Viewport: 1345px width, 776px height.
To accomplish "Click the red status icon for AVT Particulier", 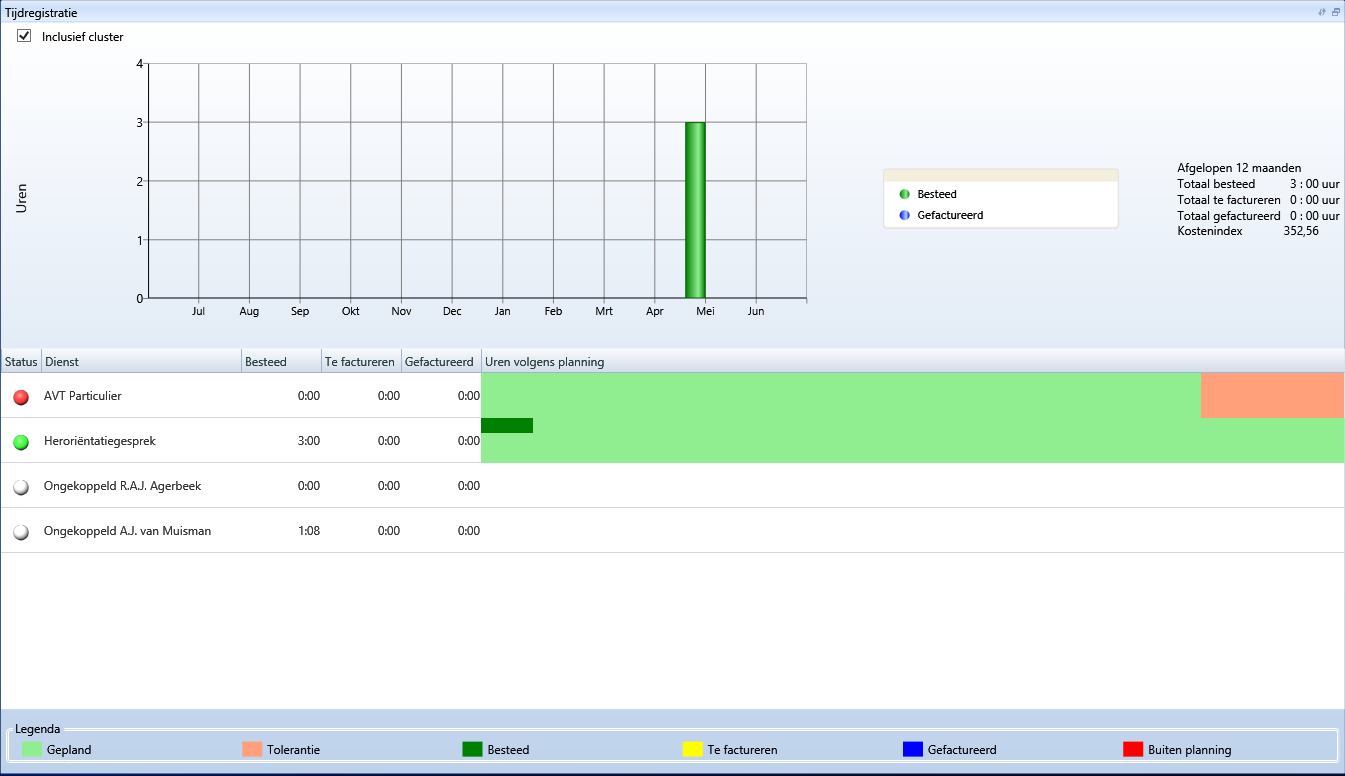I will pyautogui.click(x=21, y=397).
